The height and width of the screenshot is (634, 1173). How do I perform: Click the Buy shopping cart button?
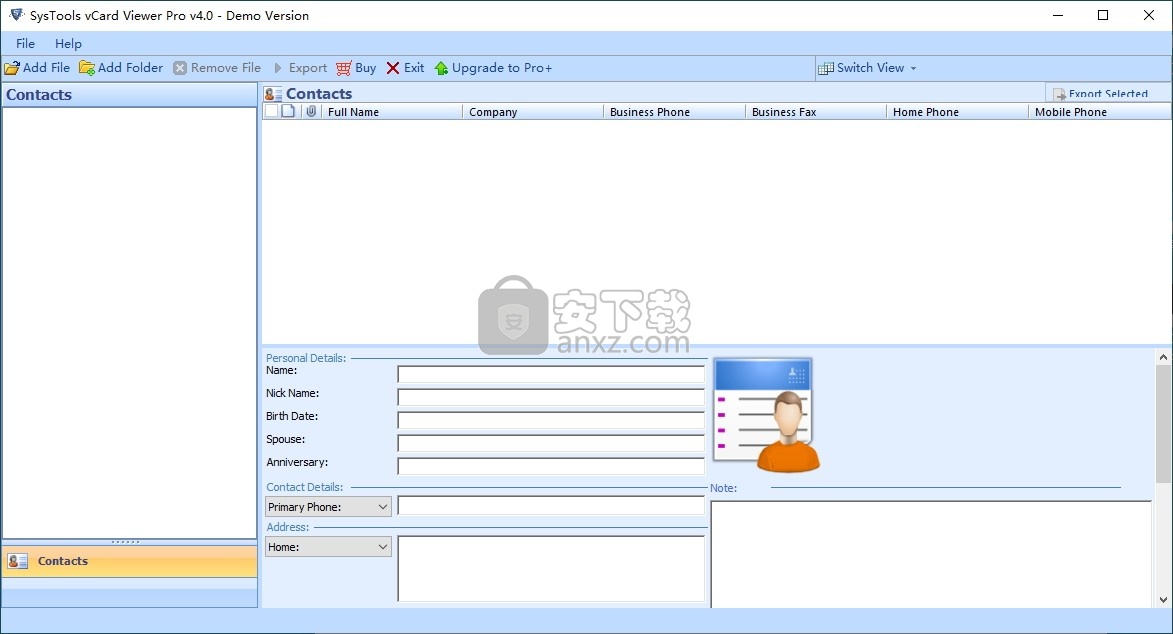click(356, 68)
